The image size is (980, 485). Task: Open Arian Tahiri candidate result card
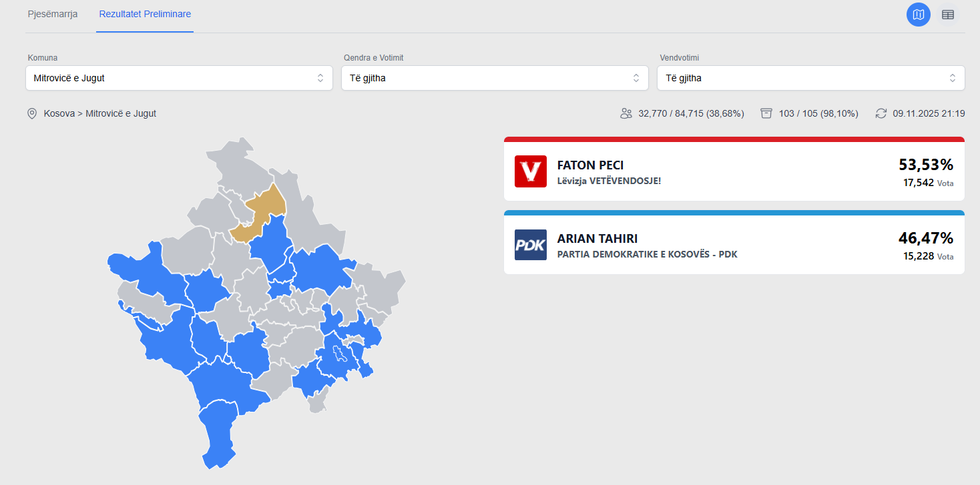click(734, 246)
